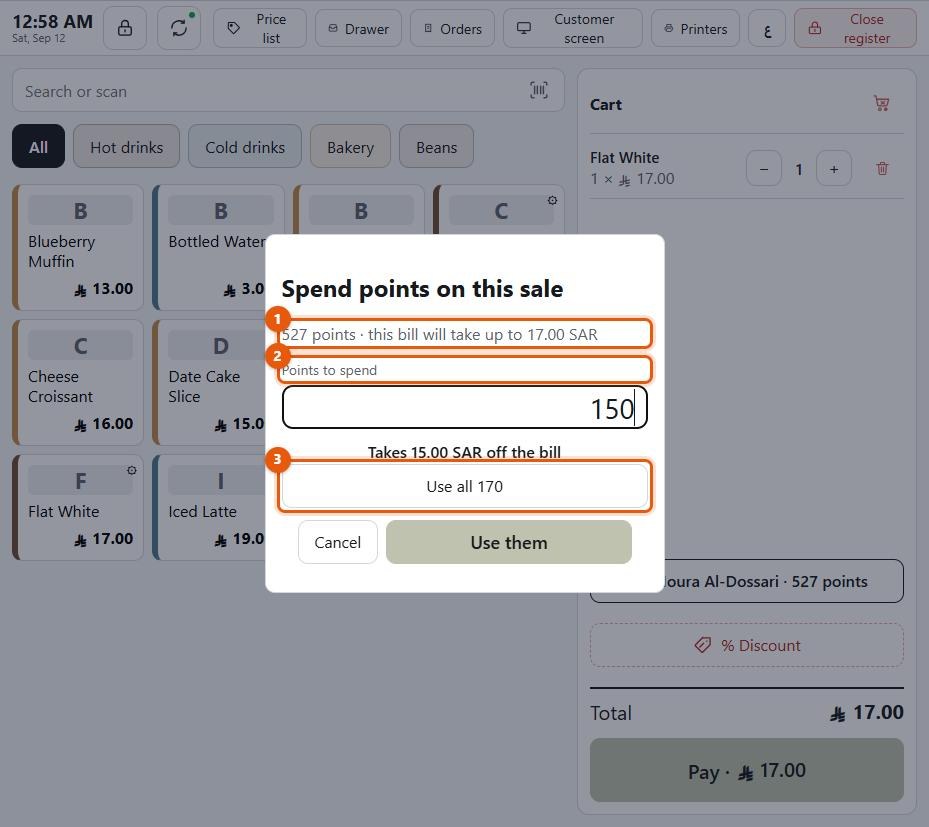Viewport: 929px width, 827px height.
Task: Open the Orders view
Action: 452,28
